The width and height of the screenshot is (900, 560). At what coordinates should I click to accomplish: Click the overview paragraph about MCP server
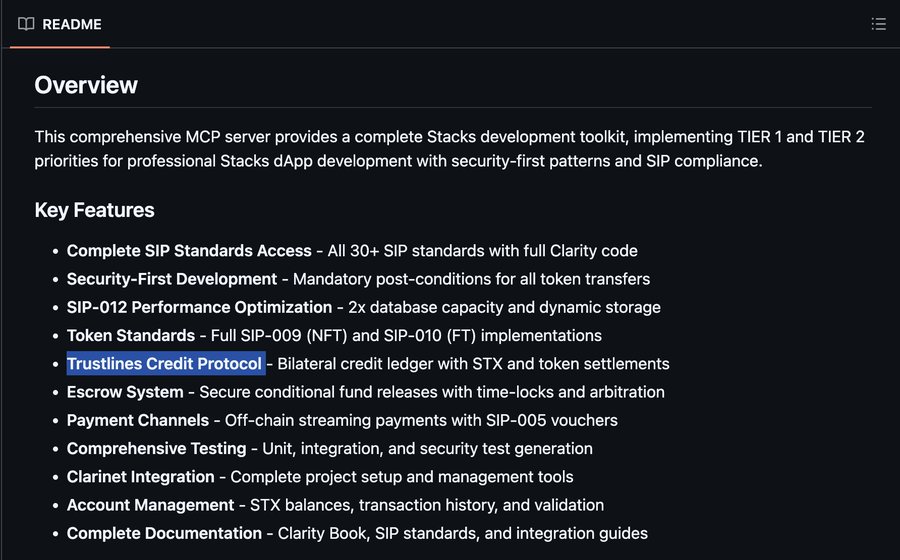(x=449, y=149)
